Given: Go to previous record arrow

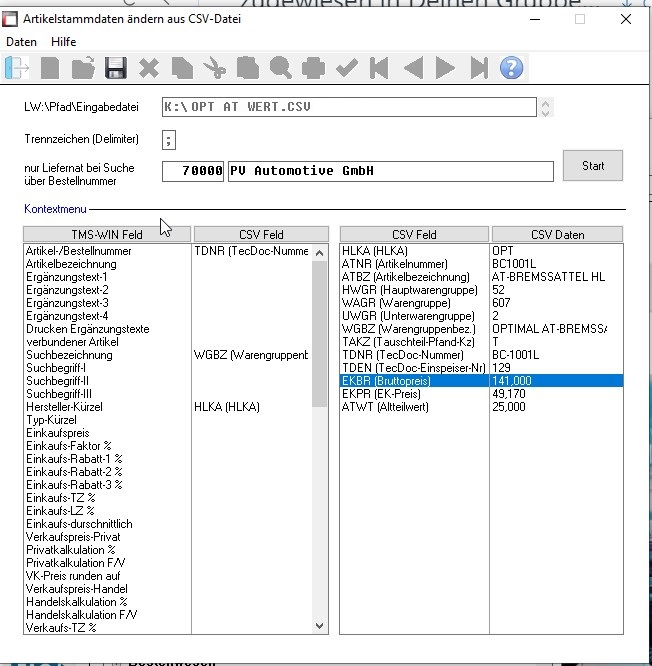Looking at the screenshot, I should click(x=413, y=68).
